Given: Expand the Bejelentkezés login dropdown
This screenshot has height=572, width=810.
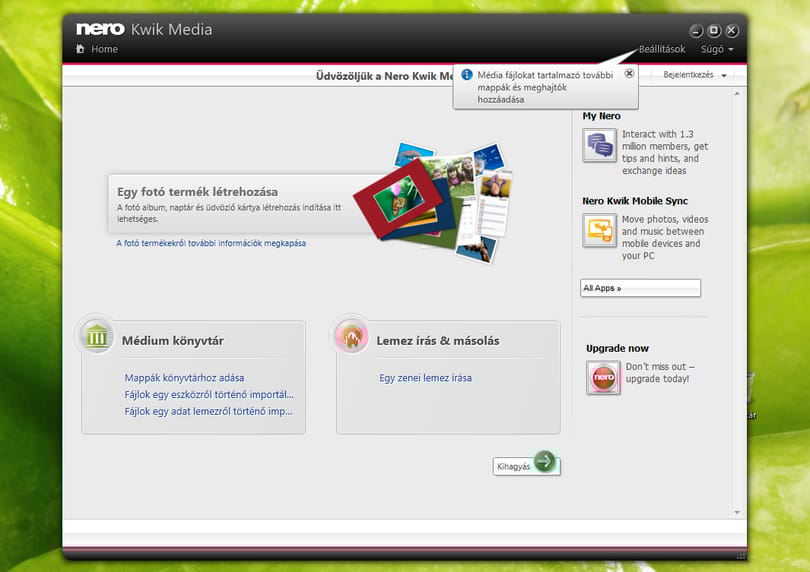Looking at the screenshot, I should pos(695,75).
